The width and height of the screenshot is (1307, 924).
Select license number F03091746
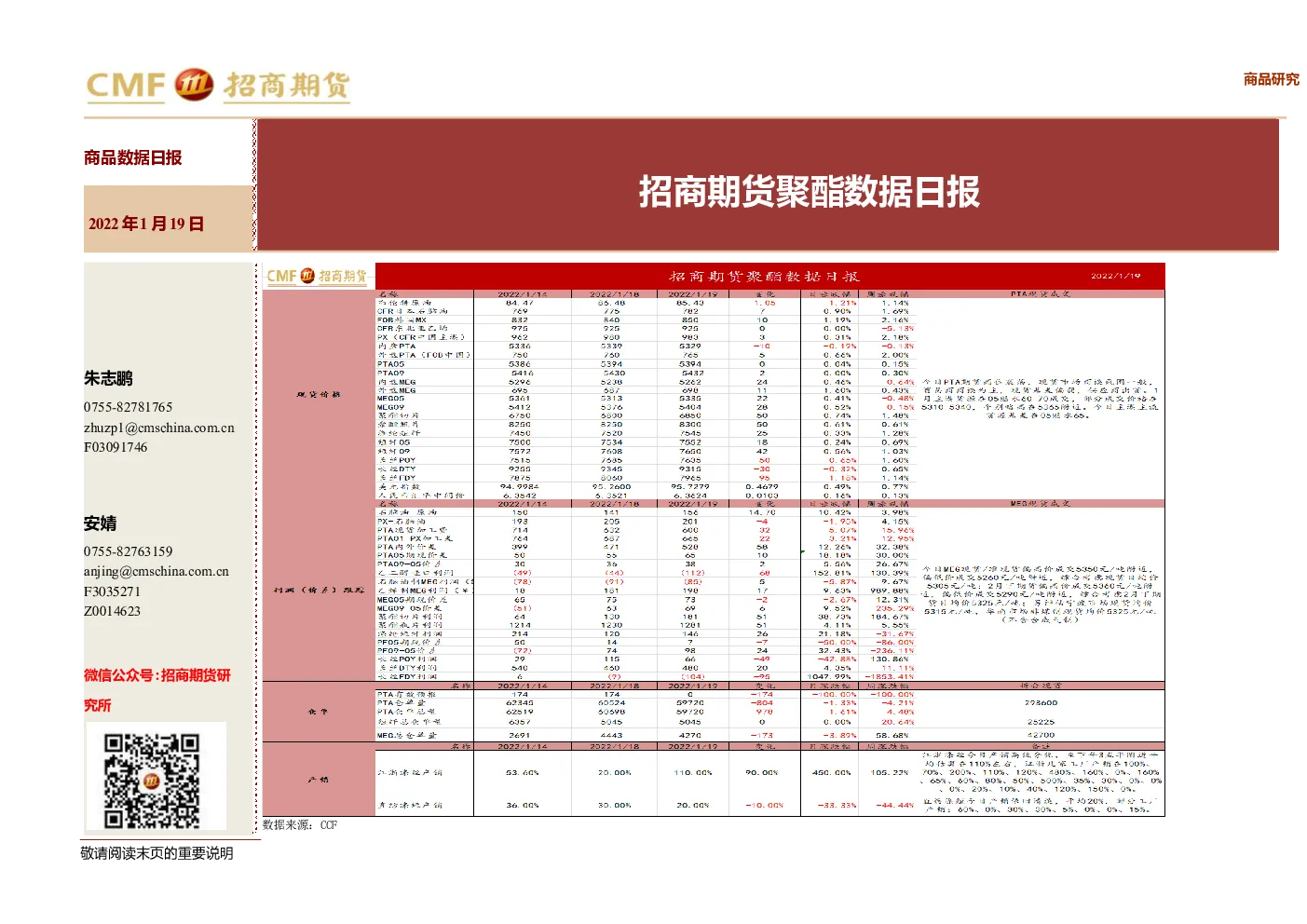[116, 447]
